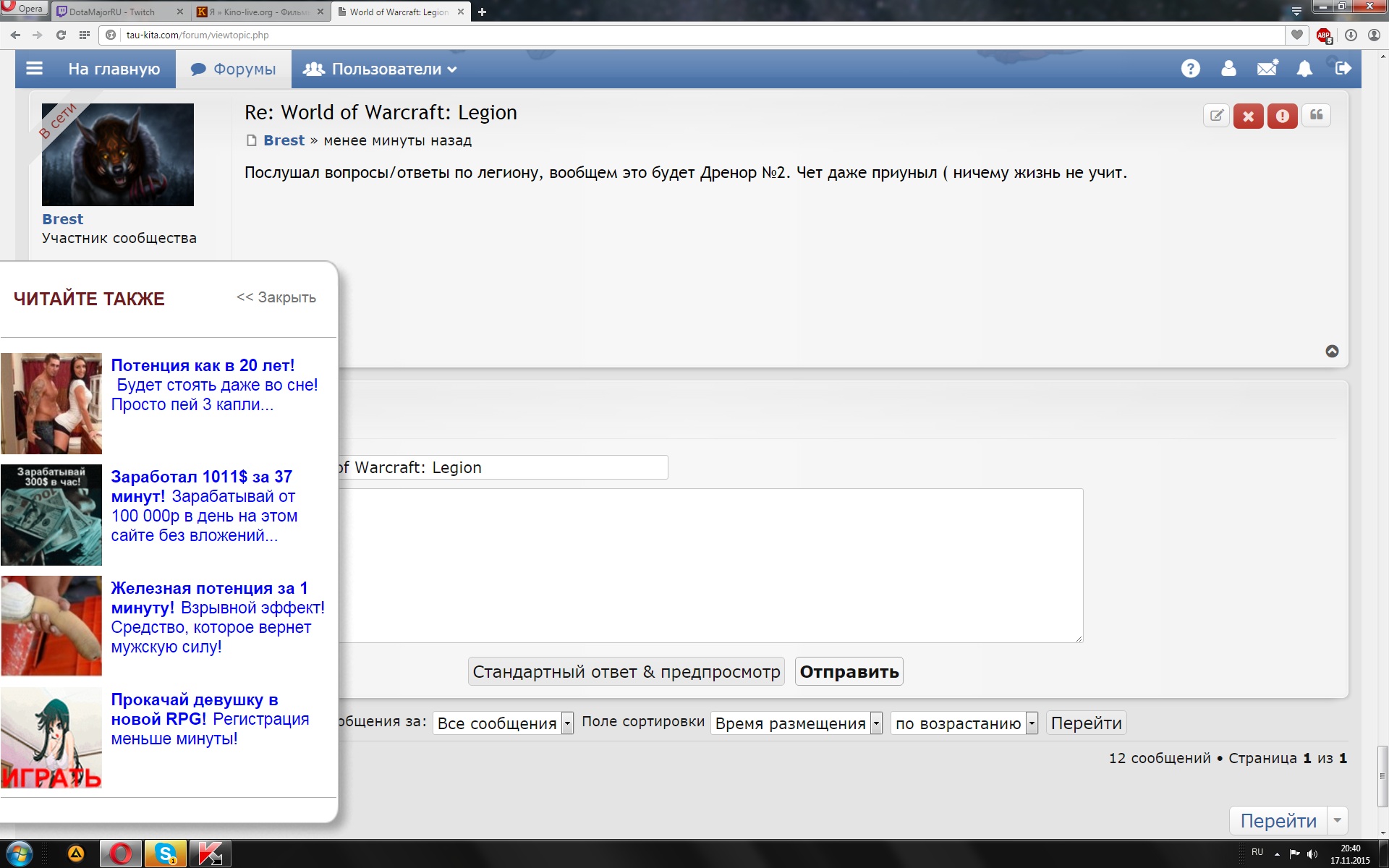The image size is (1389, 868).
Task: Click the address bar URL
Action: 197,35
